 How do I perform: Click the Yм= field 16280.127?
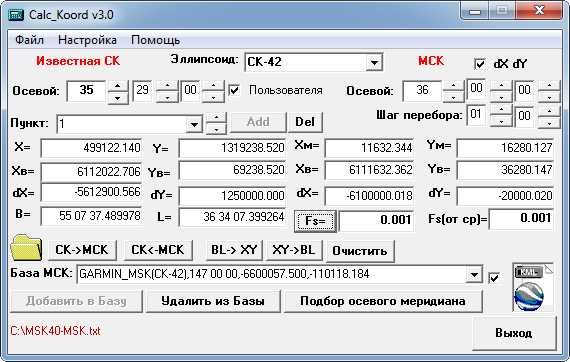(505, 148)
